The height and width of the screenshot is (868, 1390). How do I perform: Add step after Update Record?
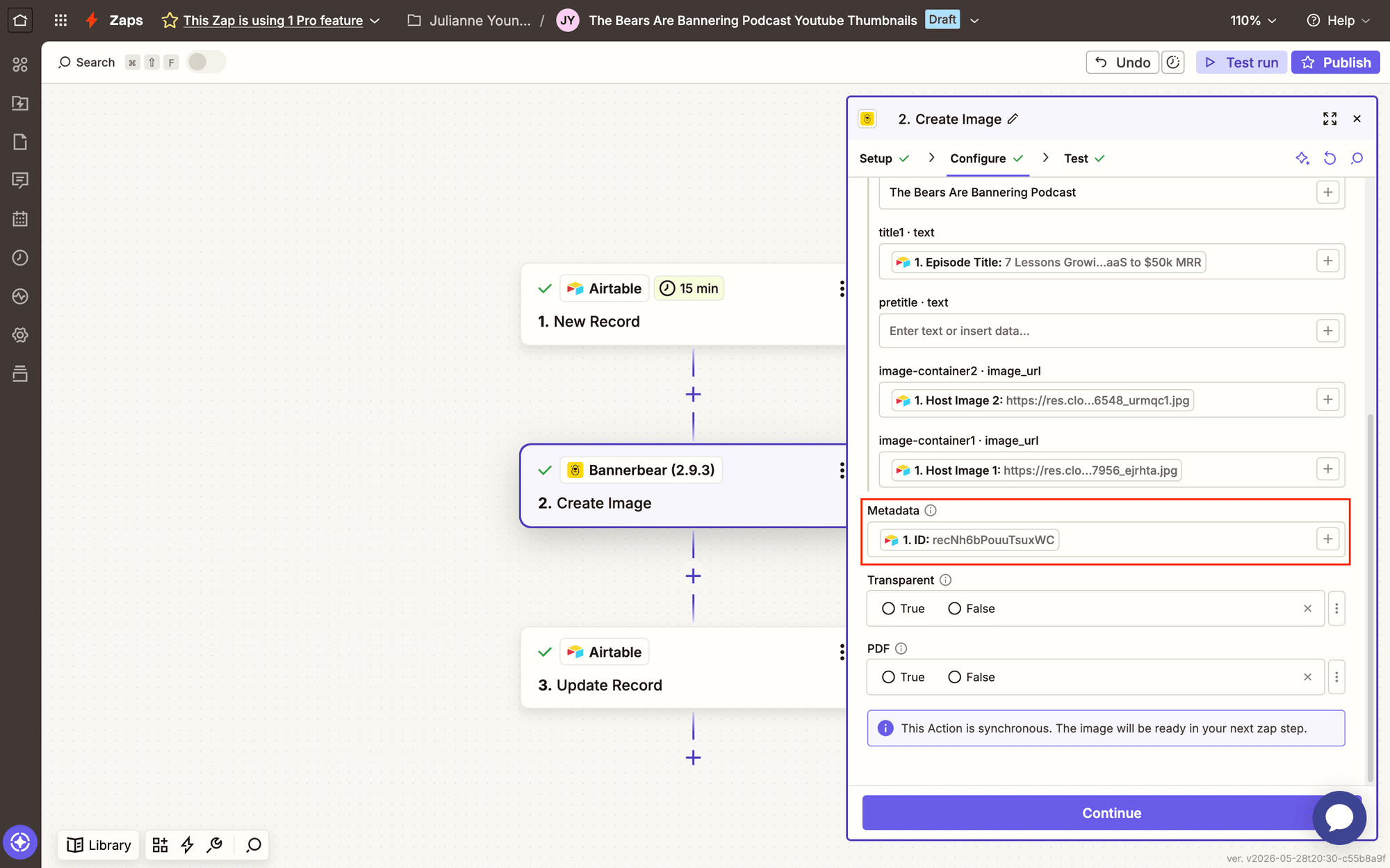tap(693, 758)
